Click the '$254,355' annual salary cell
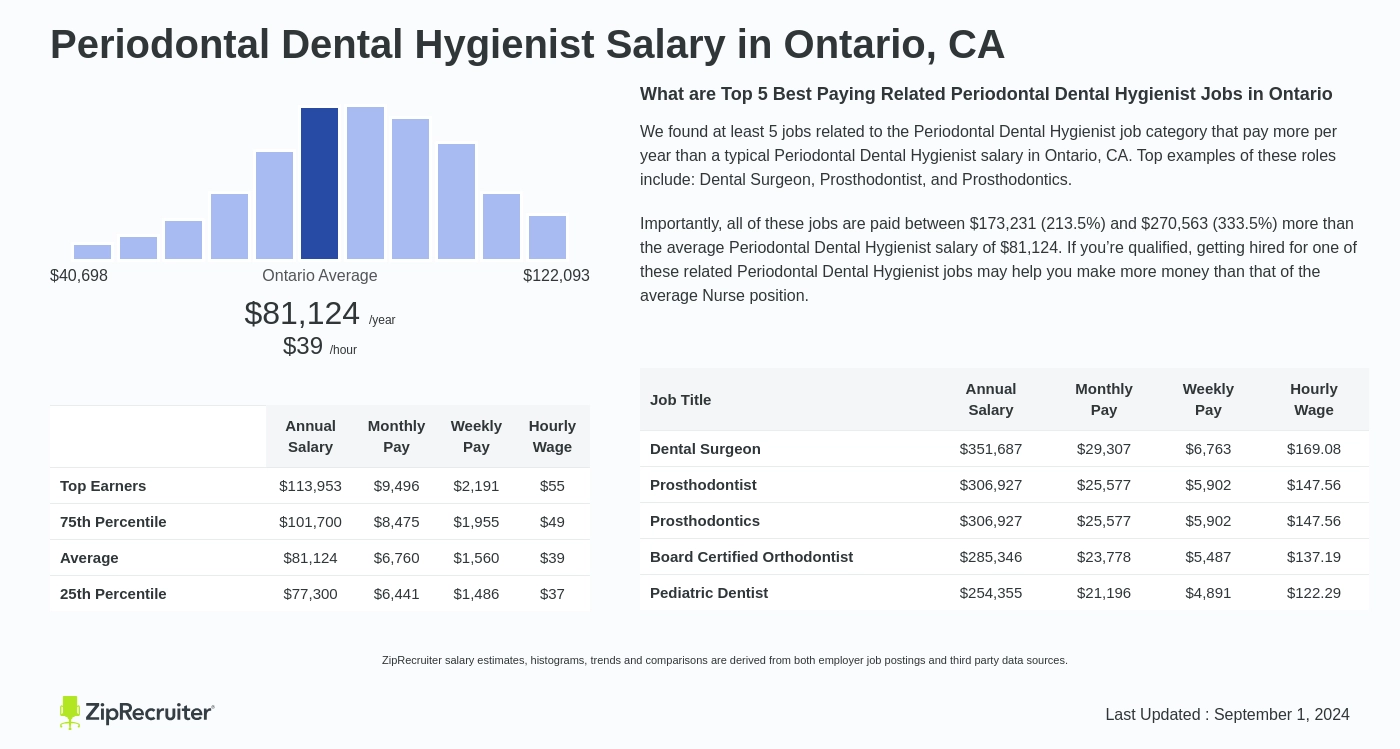The image size is (1400, 749). point(991,593)
